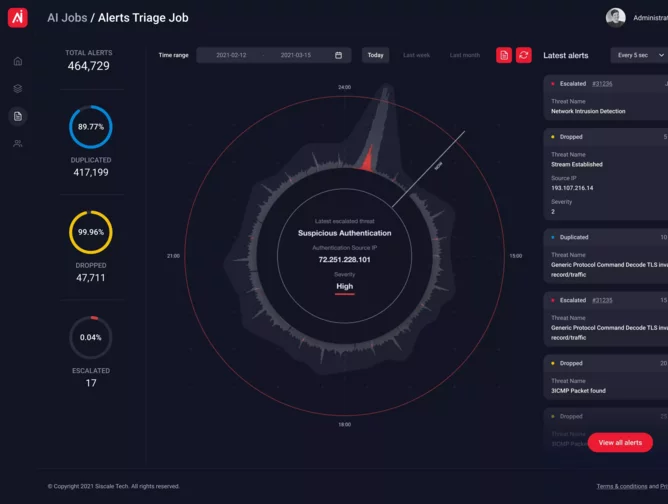Screen dimensions: 668x504
Task: Click the 0.04% escalated progress ring
Action: (x=91, y=337)
